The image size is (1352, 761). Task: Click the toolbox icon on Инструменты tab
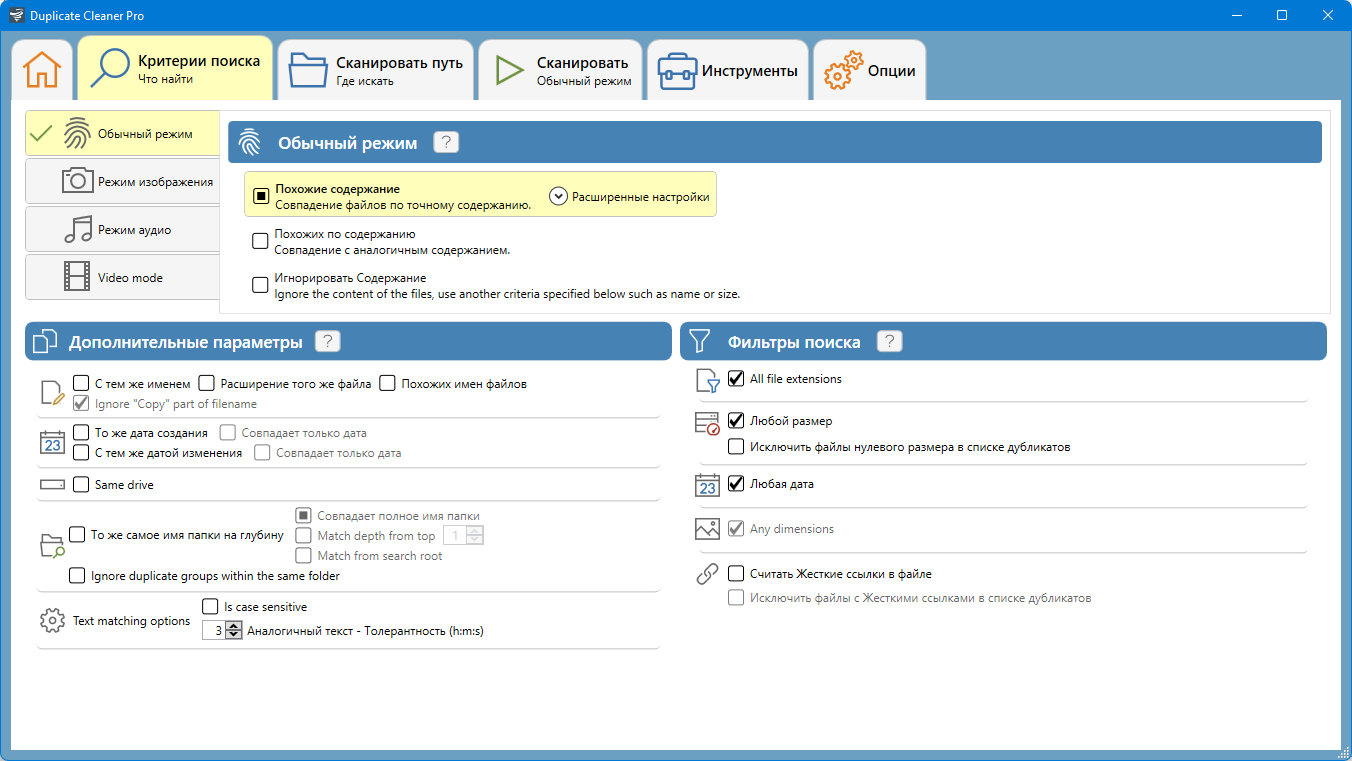[x=677, y=71]
